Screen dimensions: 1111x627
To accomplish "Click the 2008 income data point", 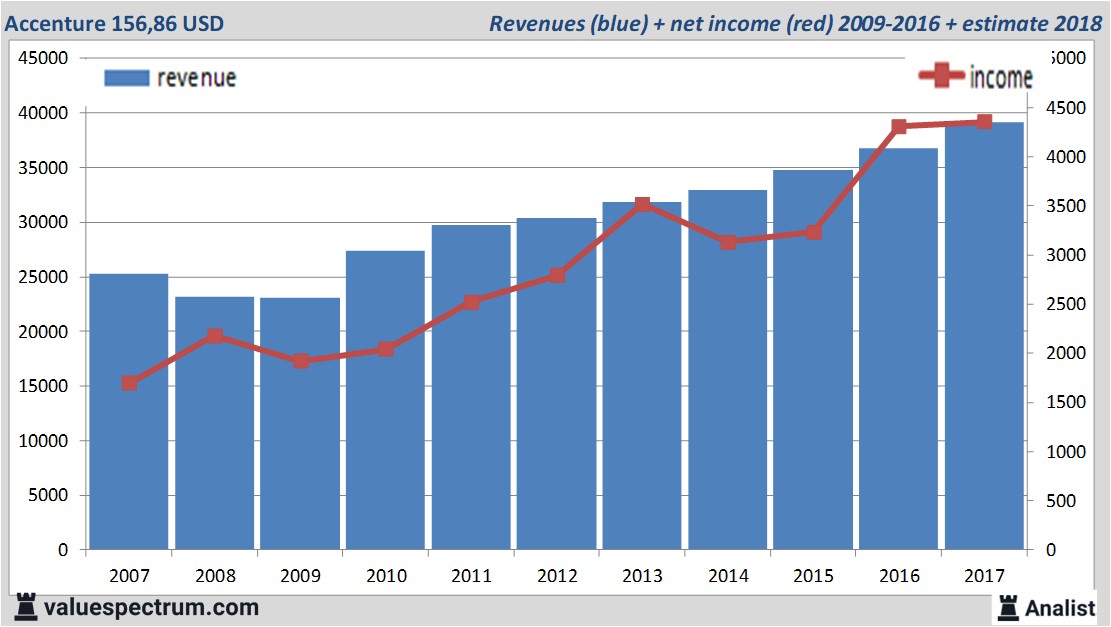I will pos(215,336).
